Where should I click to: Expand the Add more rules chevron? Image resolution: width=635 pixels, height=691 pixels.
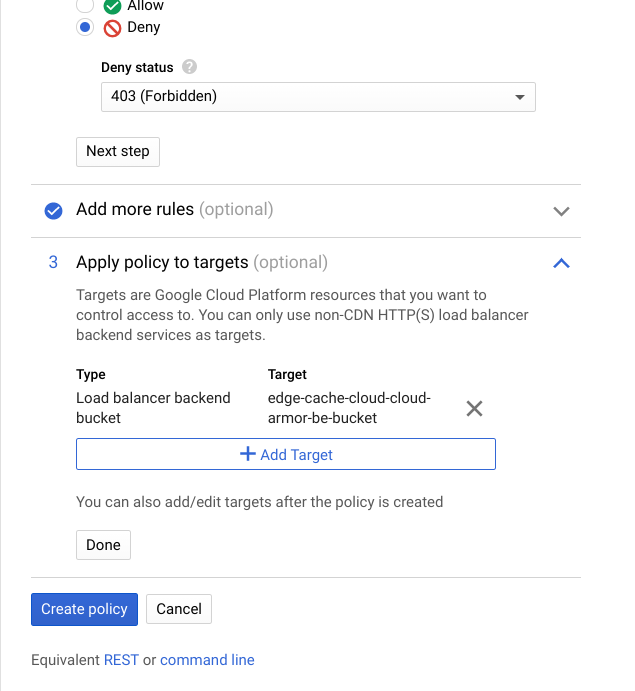(x=561, y=211)
